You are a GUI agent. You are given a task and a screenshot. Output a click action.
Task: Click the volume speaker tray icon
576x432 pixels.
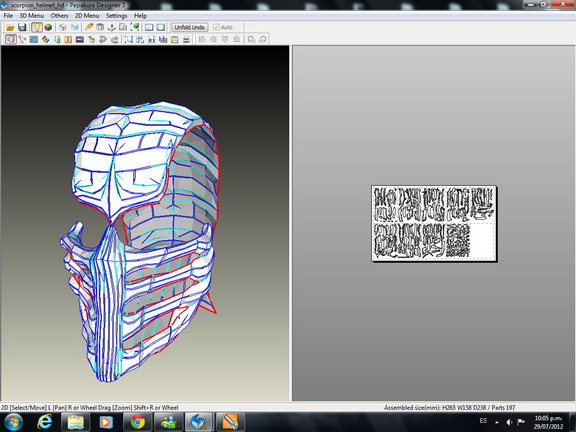(510, 422)
